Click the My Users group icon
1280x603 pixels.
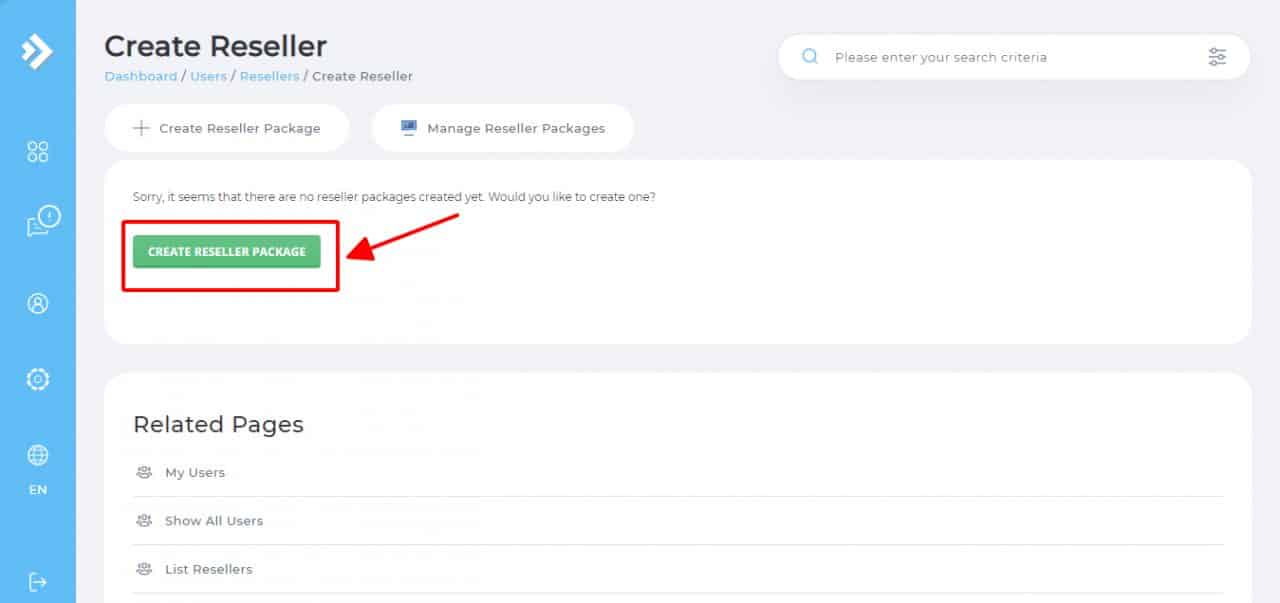point(143,471)
